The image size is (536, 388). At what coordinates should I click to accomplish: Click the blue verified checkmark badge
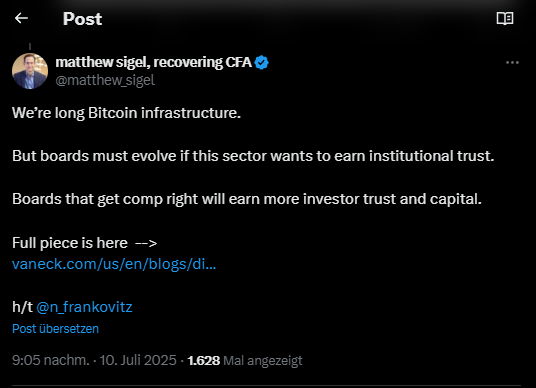[x=262, y=63]
